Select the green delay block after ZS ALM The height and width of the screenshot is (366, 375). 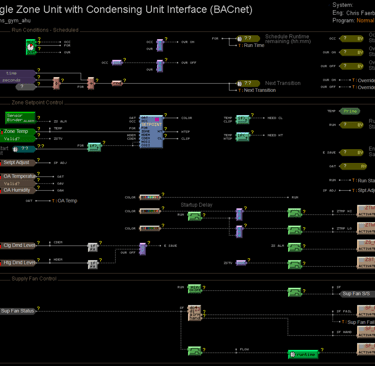click(295, 247)
